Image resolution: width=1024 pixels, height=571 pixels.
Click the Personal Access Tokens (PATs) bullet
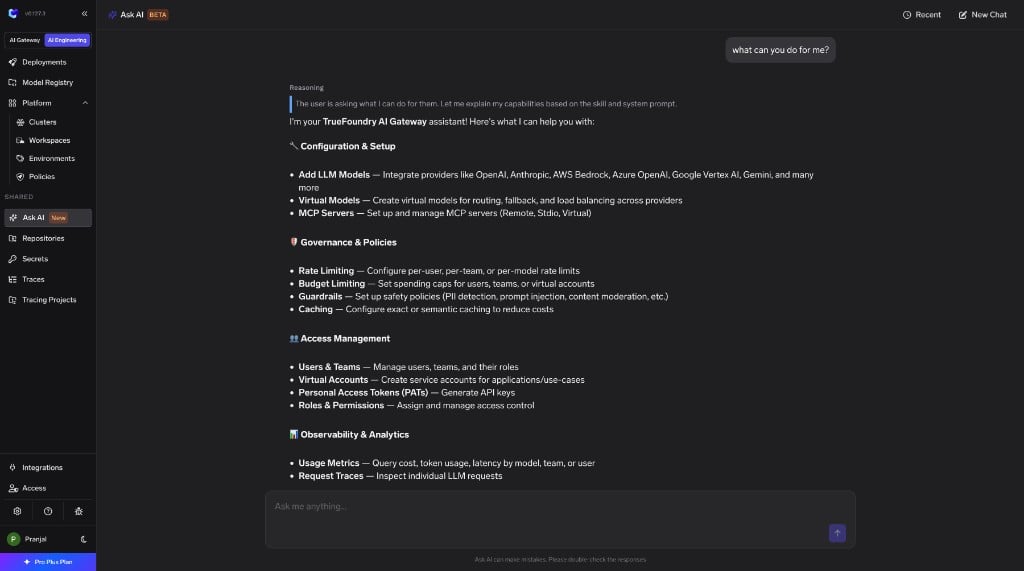click(x=406, y=393)
